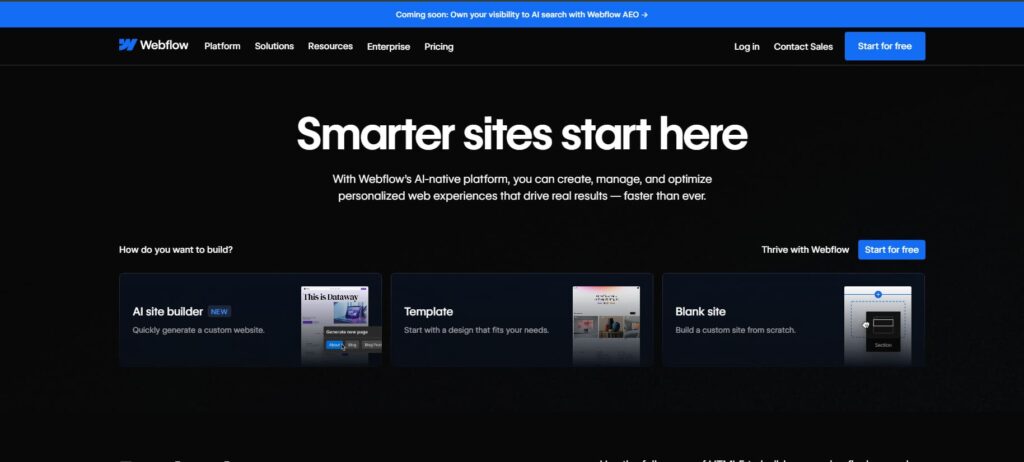Click Contact Sales link
Viewport: 1024px width, 462px height.
tap(803, 46)
